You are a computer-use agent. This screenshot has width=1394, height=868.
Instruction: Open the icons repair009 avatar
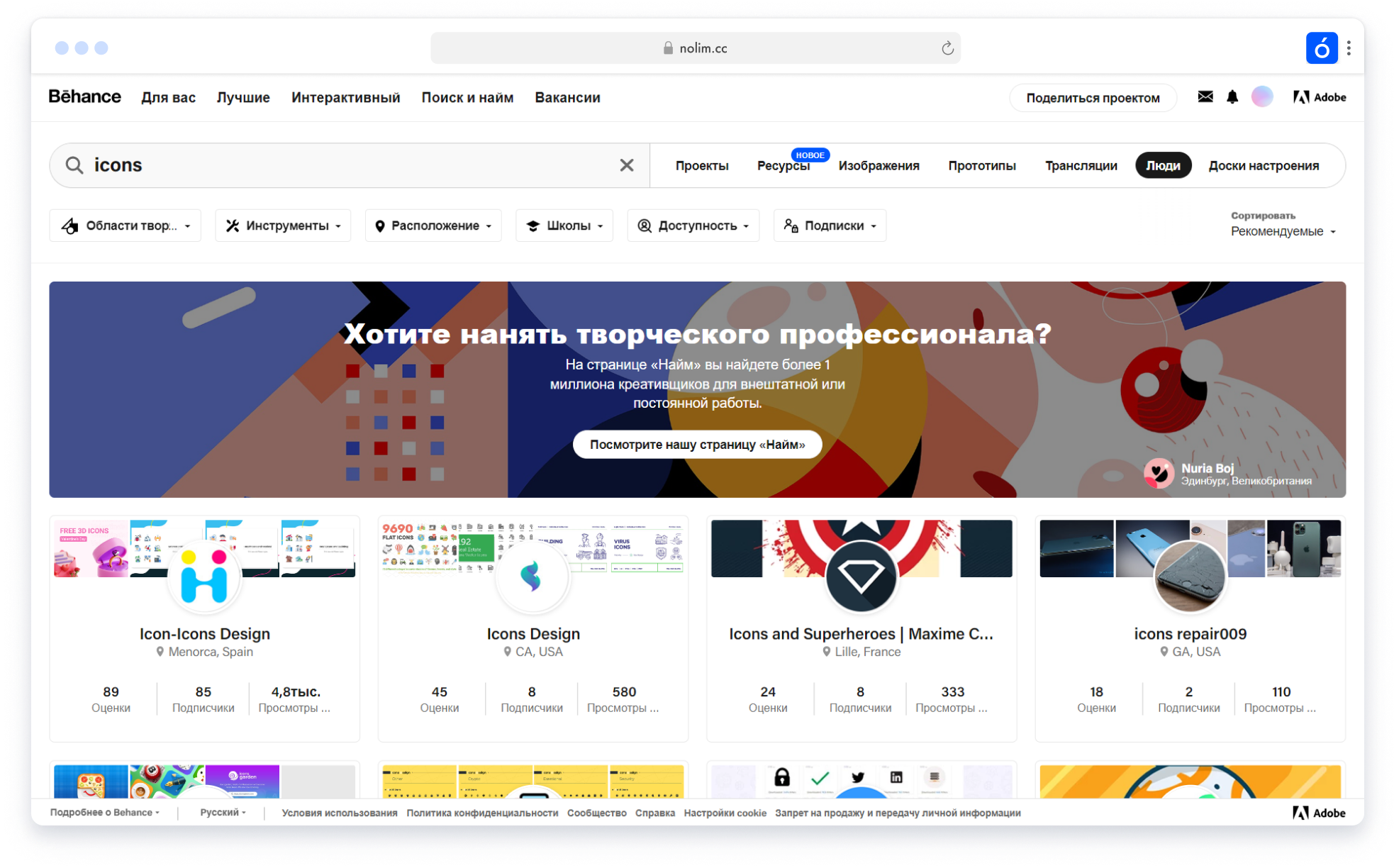[1190, 577]
